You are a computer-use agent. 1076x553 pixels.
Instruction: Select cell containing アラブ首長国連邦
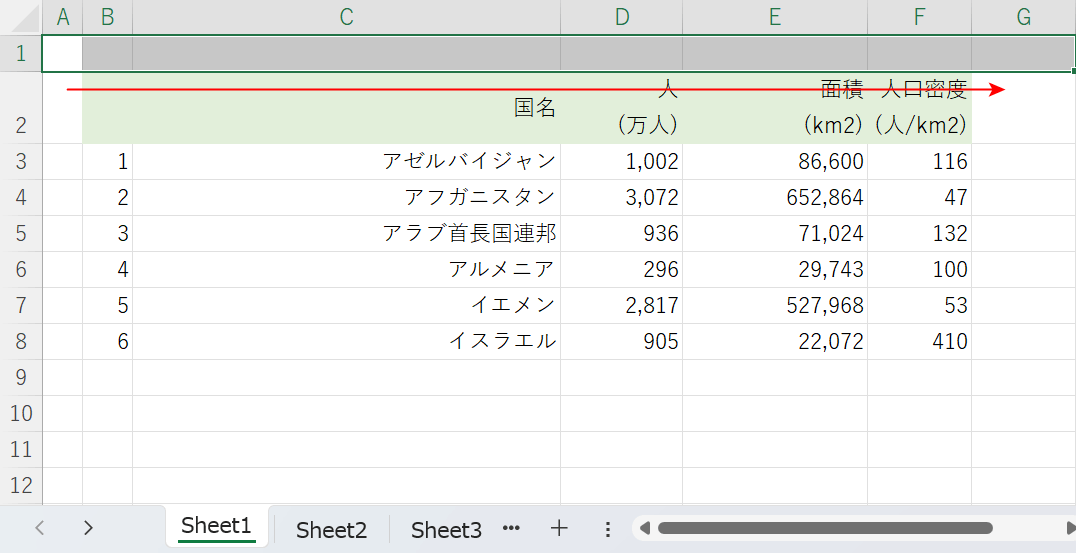[x=347, y=233]
